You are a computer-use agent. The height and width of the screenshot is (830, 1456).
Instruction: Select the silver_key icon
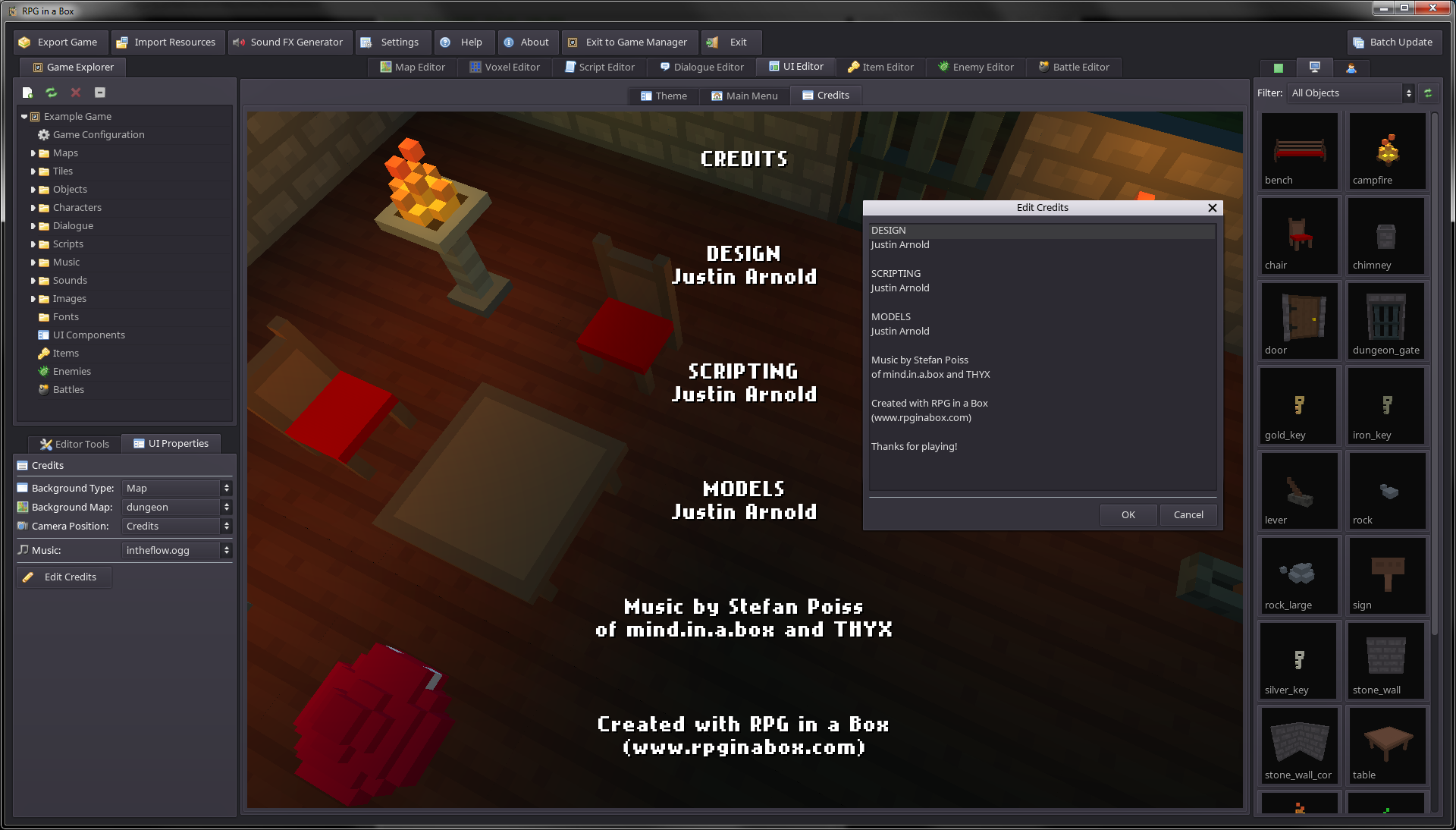coord(1297,660)
